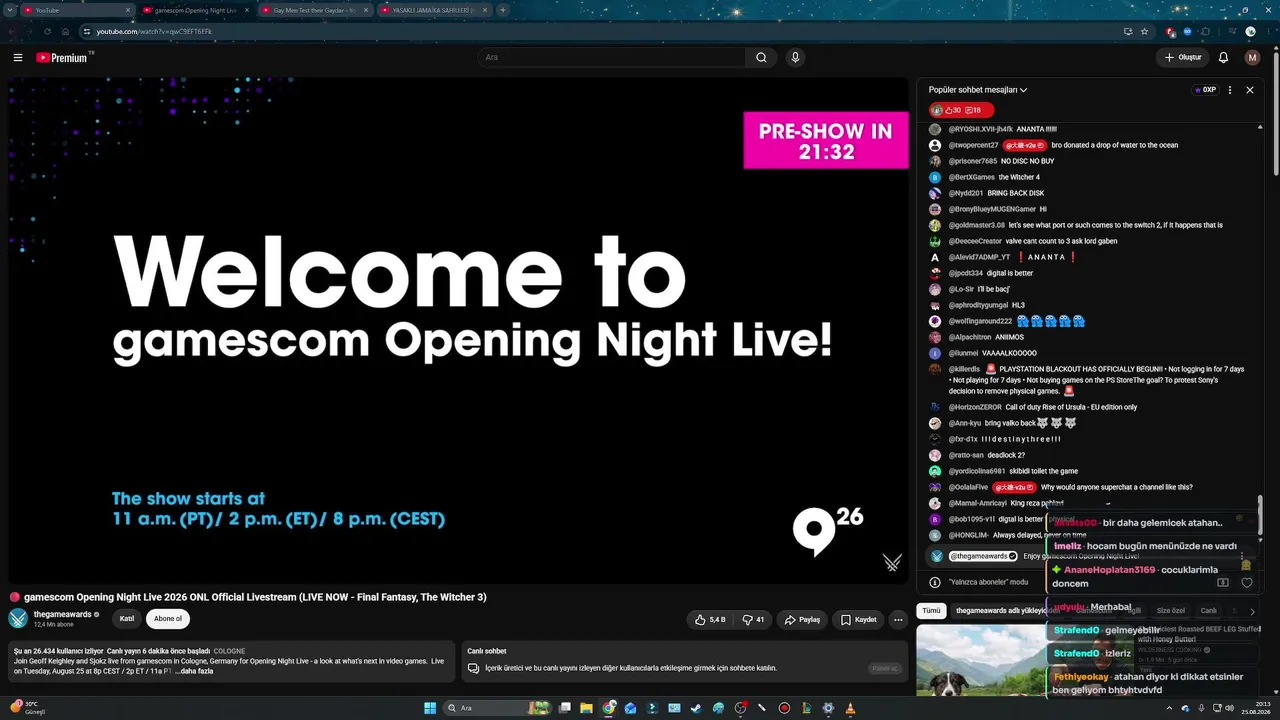
Task: Open the Oluştur create menu
Action: pos(1183,58)
